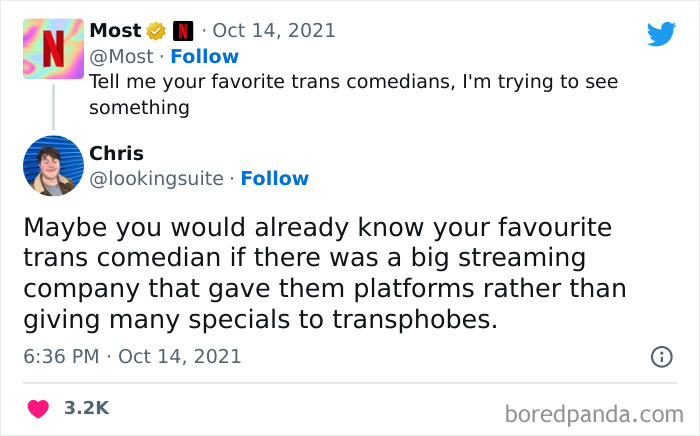Viewport: 700px width, 436px height.
Task: Click the thread line linking the tweets
Action: click(52, 108)
